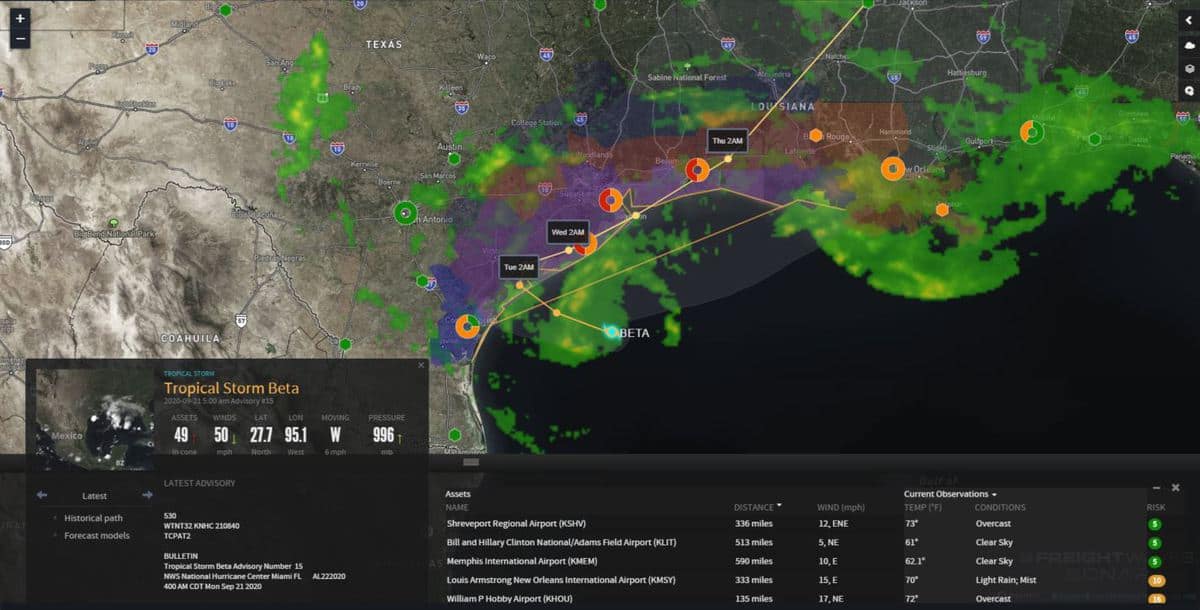Minimize the Assets table panel
Screen dimensions: 1200x610
point(1157,487)
